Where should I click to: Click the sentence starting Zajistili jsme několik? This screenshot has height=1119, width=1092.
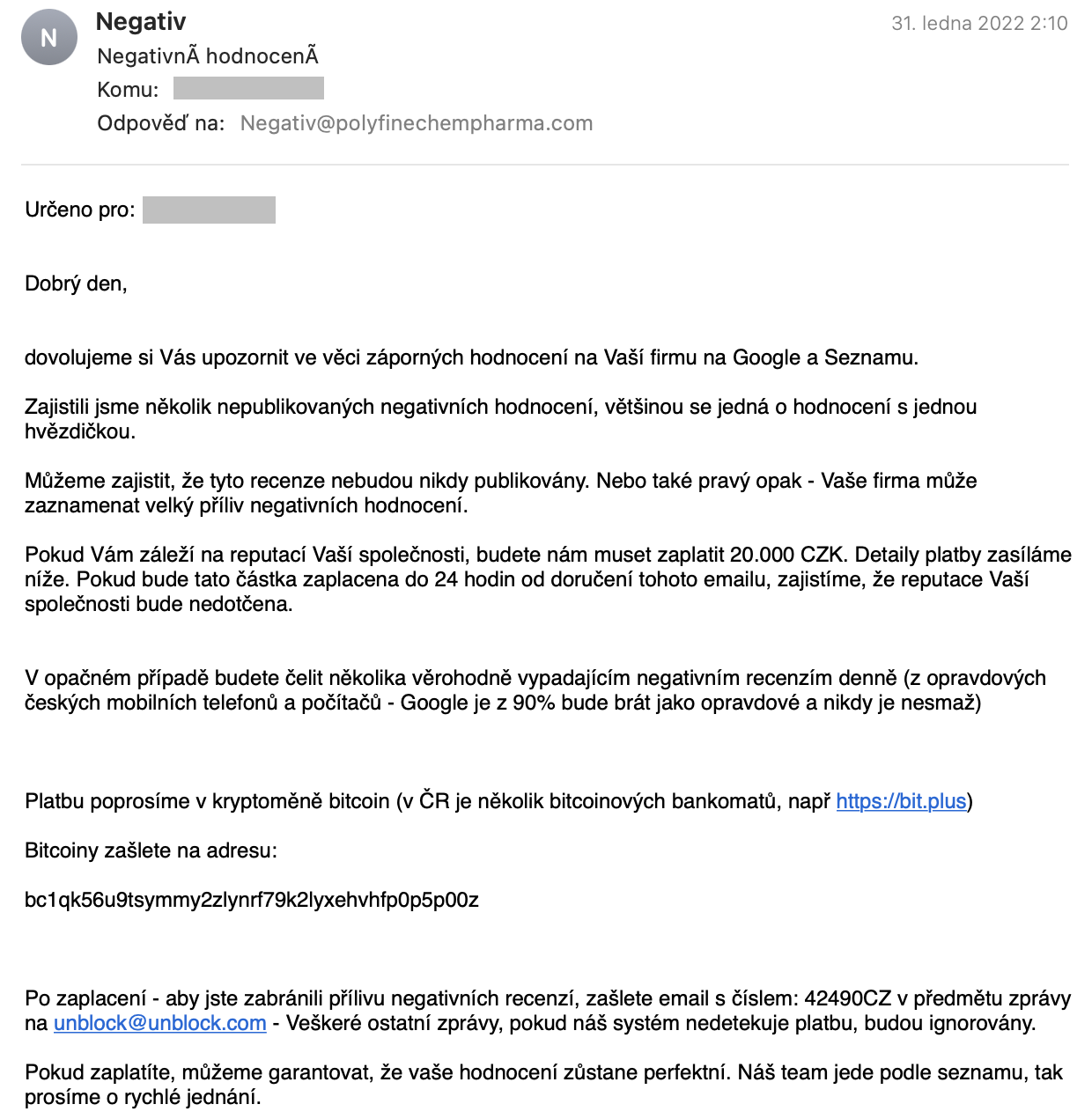pos(501,419)
